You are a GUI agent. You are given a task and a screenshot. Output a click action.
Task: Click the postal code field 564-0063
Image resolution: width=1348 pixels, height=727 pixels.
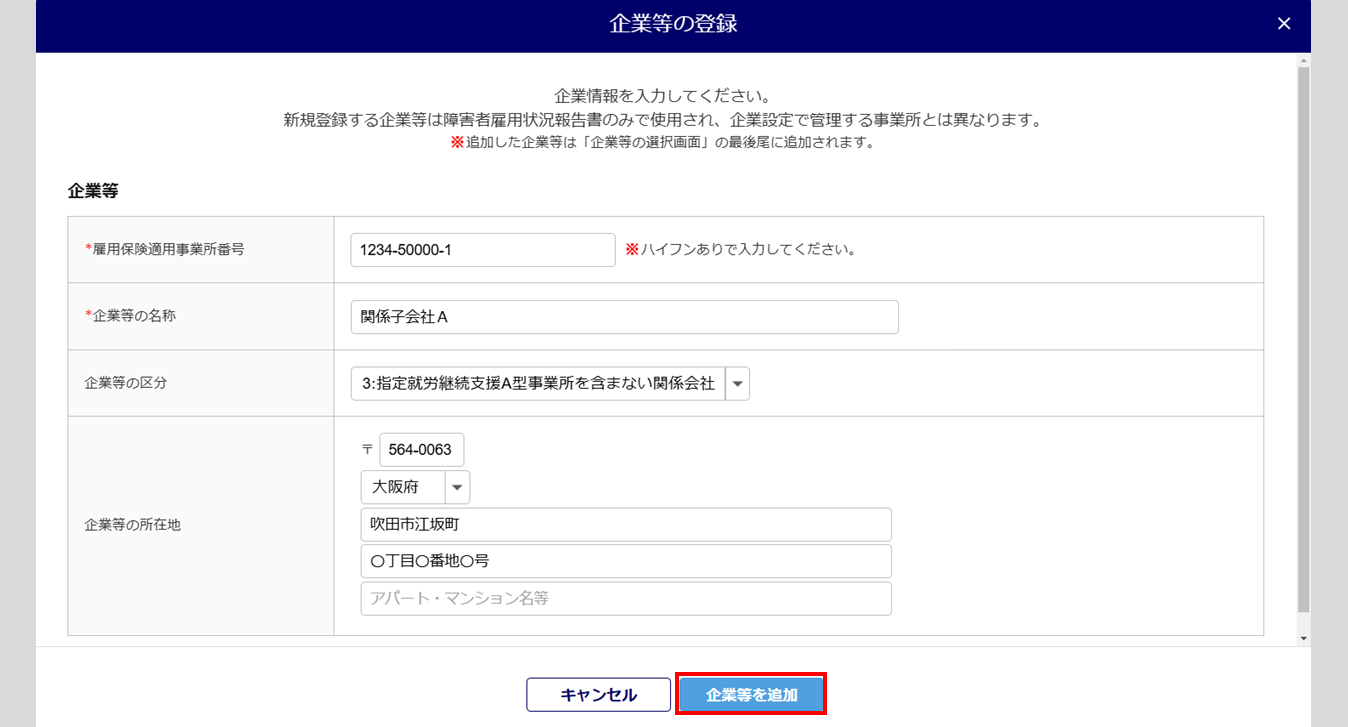click(421, 450)
